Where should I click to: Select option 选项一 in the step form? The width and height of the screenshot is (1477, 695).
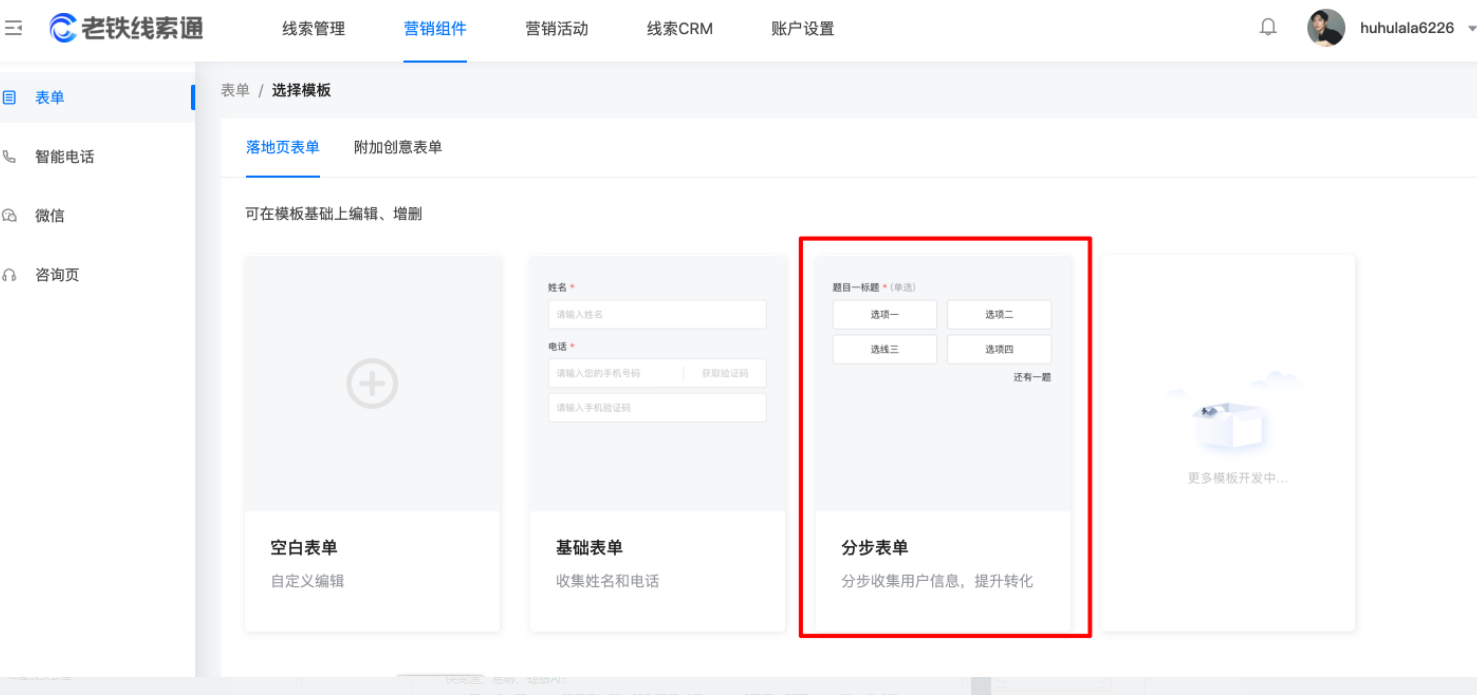point(884,314)
